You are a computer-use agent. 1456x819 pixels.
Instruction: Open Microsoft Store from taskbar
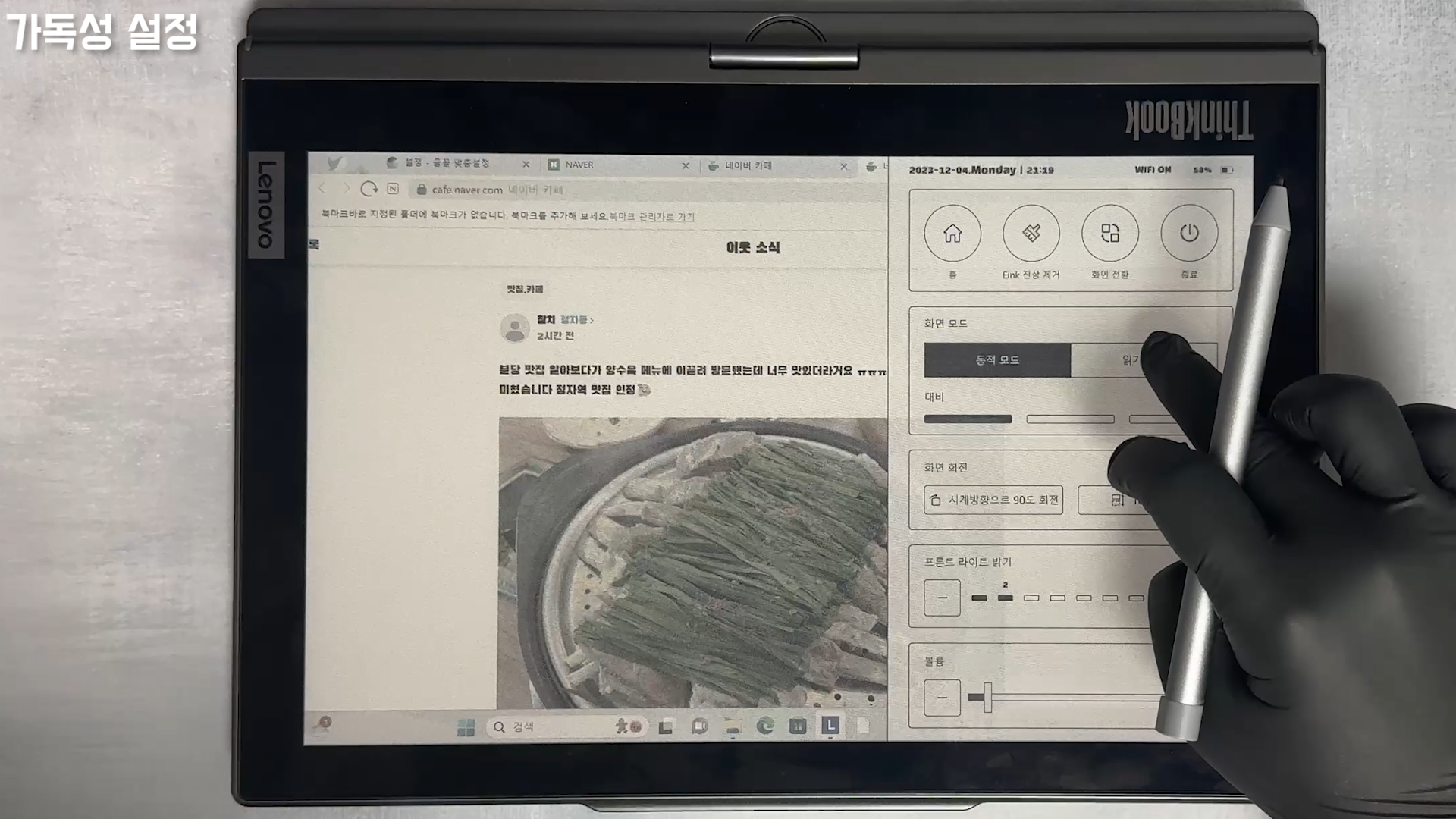coord(798,726)
